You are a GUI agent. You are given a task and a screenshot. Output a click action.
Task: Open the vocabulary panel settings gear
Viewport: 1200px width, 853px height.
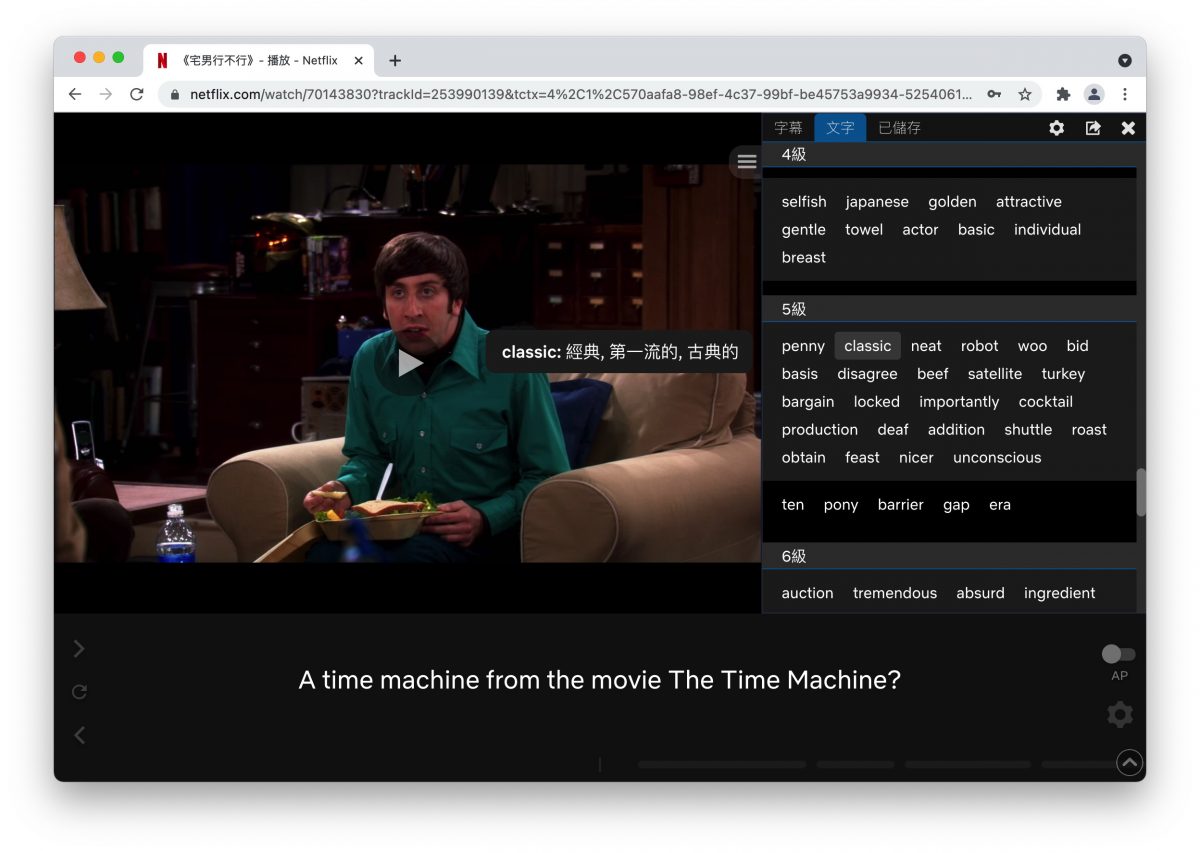[x=1056, y=128]
